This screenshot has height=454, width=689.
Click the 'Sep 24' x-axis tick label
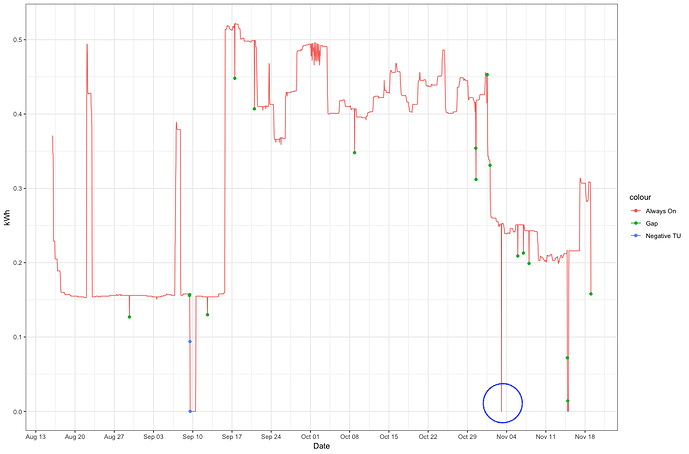271,437
